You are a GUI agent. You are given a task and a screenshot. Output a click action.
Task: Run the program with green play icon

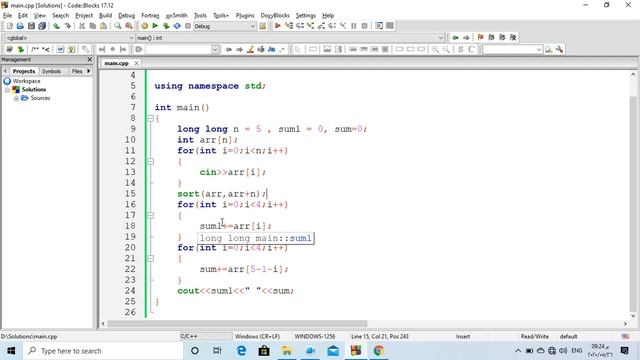pos(155,26)
